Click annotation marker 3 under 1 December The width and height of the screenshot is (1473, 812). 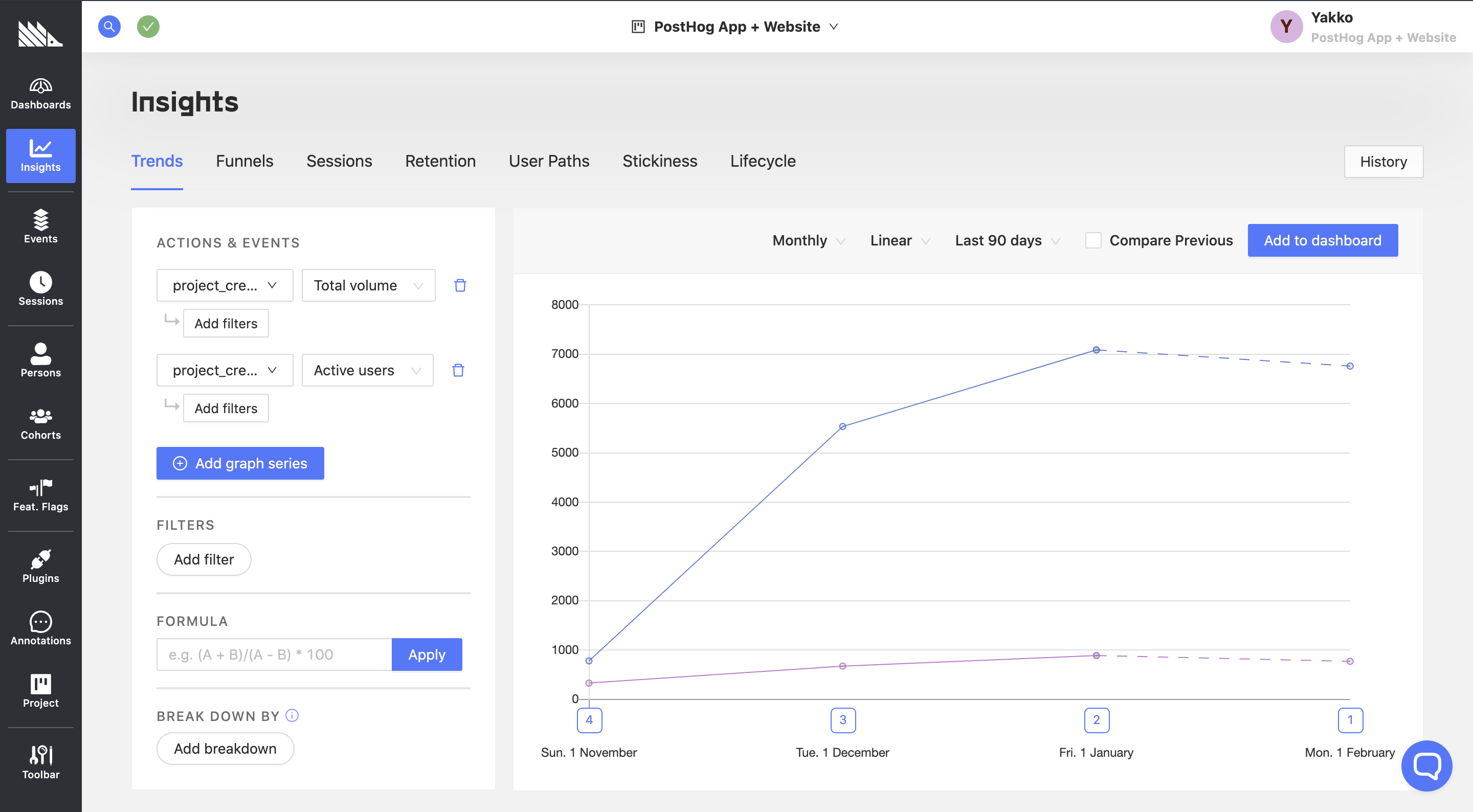tap(842, 720)
